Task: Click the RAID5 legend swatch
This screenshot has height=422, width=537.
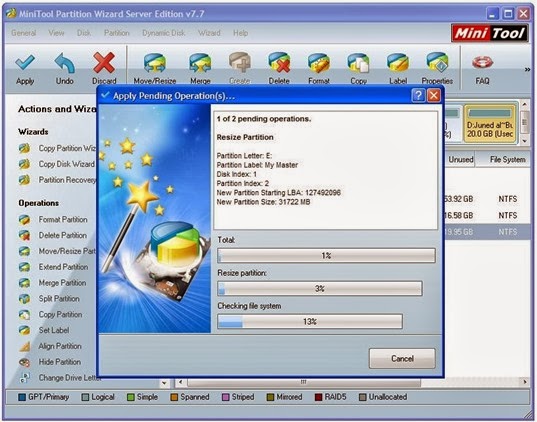Action: tap(318, 397)
